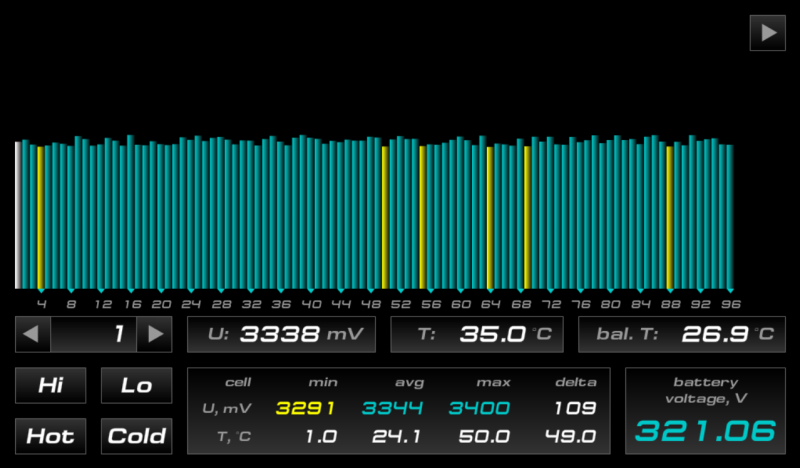
Task: Tap the Hot button
Action: click(50, 436)
